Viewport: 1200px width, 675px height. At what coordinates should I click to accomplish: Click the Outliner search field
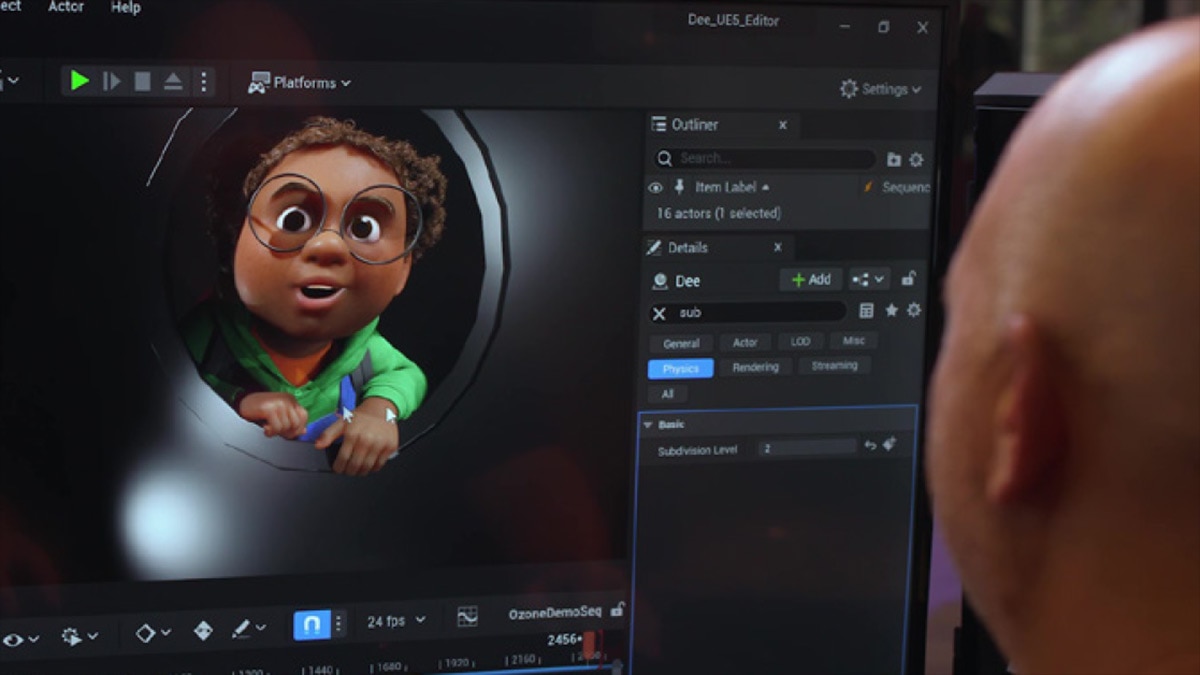pyautogui.click(x=765, y=158)
